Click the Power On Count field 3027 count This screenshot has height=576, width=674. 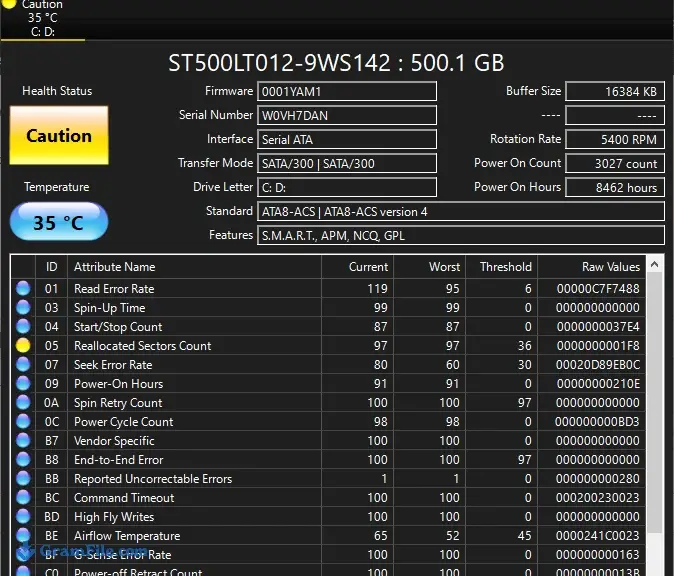pyautogui.click(x=615, y=164)
